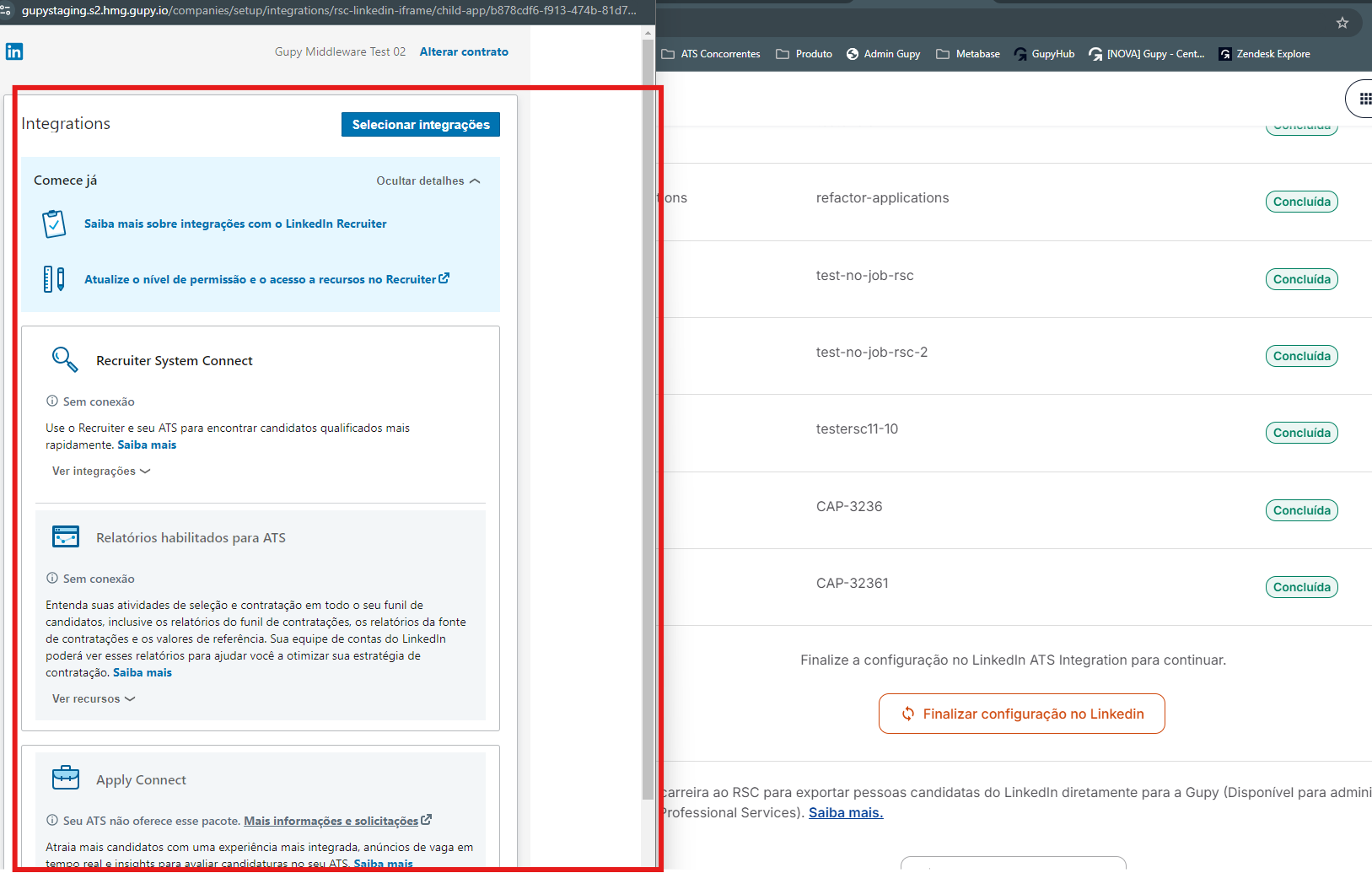Expand Ver integrações under Recruiter System Connect
Image resolution: width=1372 pixels, height=873 pixels.
[x=101, y=471]
